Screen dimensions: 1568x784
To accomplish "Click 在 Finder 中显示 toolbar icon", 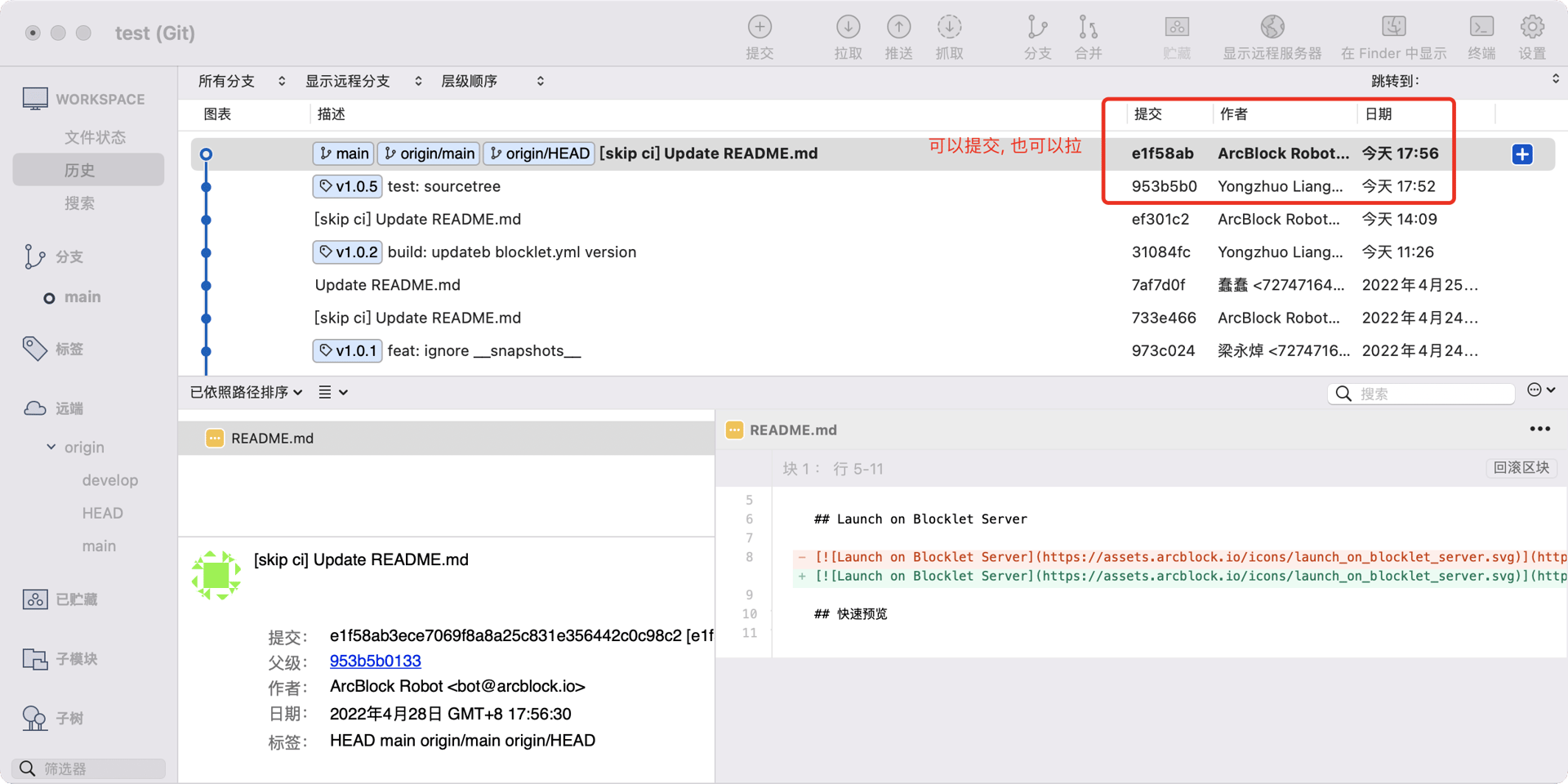I will (x=1393, y=28).
